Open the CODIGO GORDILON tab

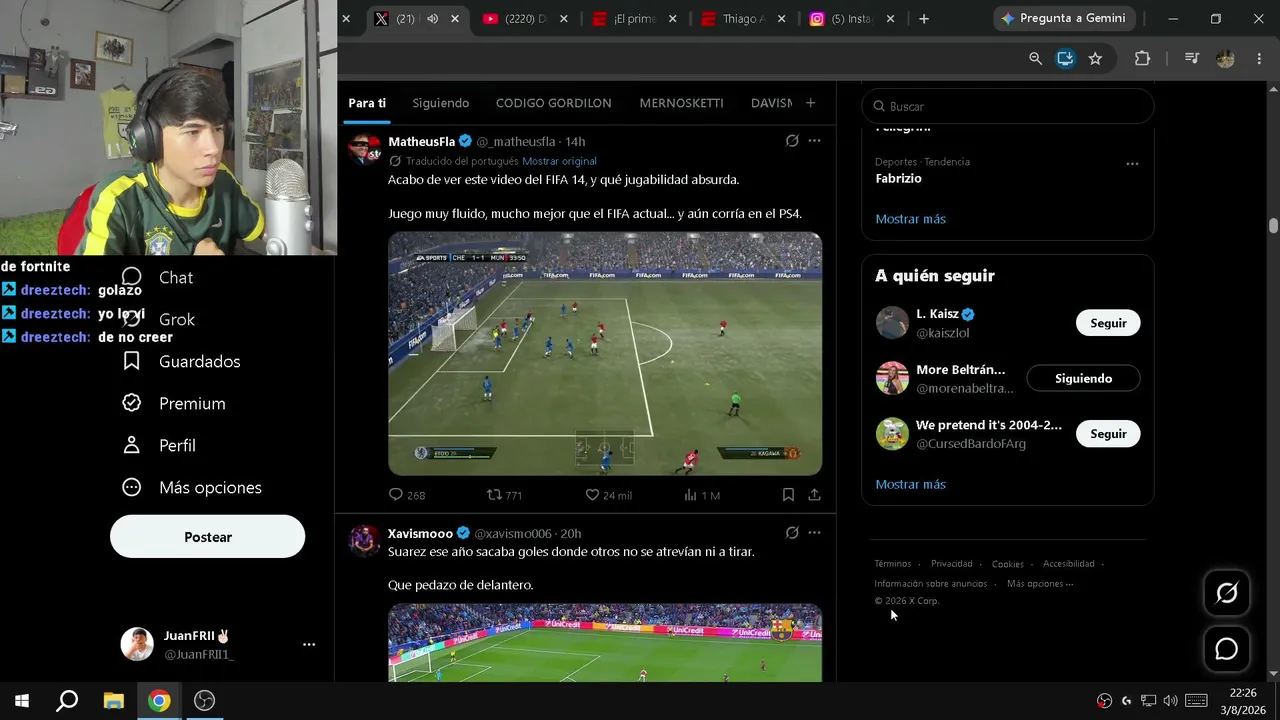click(553, 103)
